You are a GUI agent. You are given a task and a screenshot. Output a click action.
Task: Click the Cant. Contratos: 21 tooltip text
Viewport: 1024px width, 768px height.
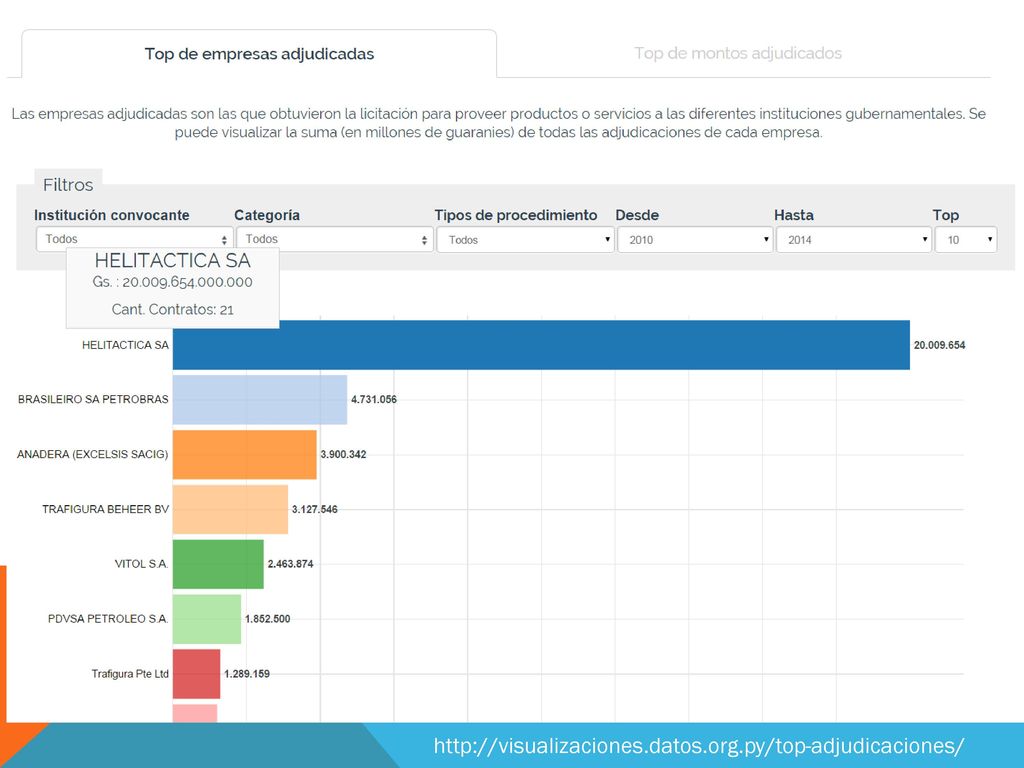click(172, 310)
